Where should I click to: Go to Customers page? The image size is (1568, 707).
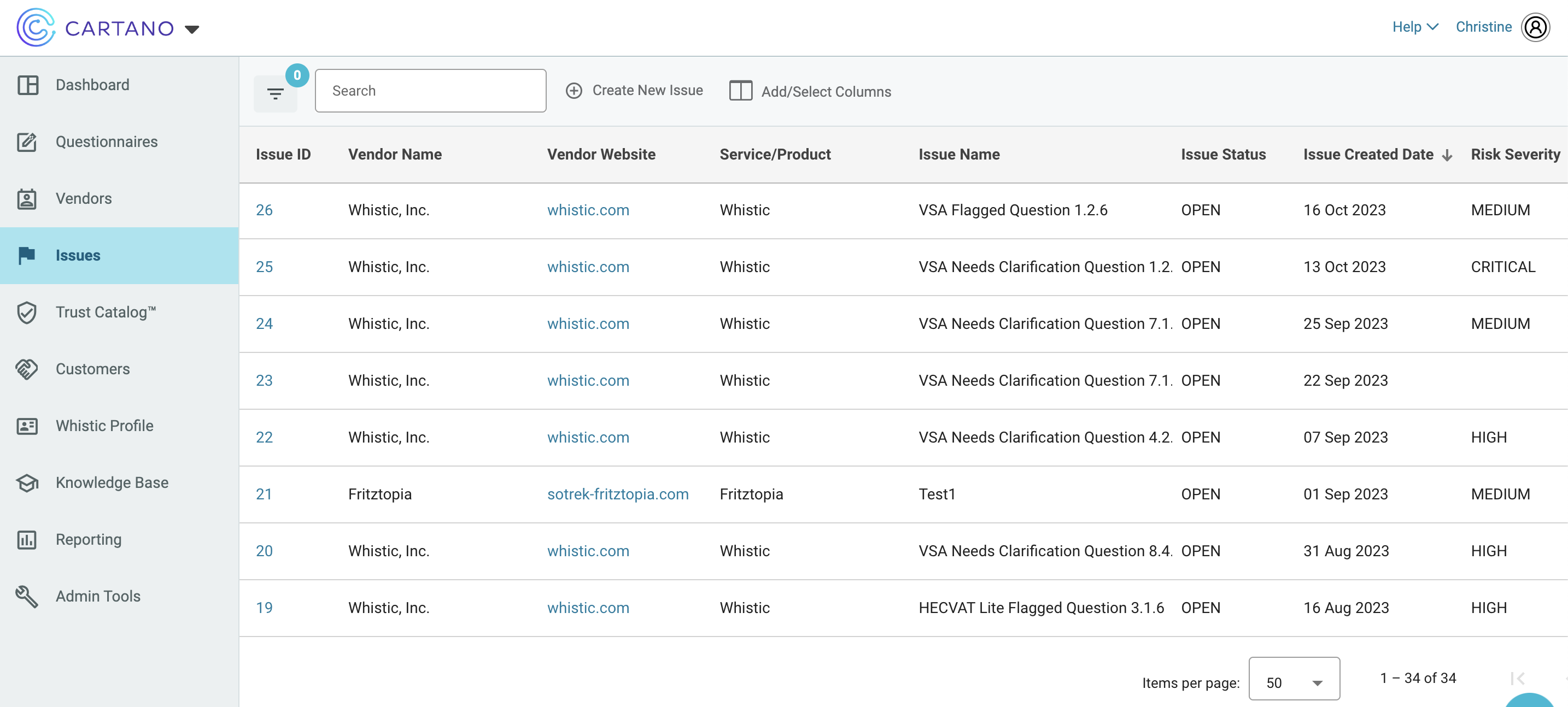click(x=92, y=369)
